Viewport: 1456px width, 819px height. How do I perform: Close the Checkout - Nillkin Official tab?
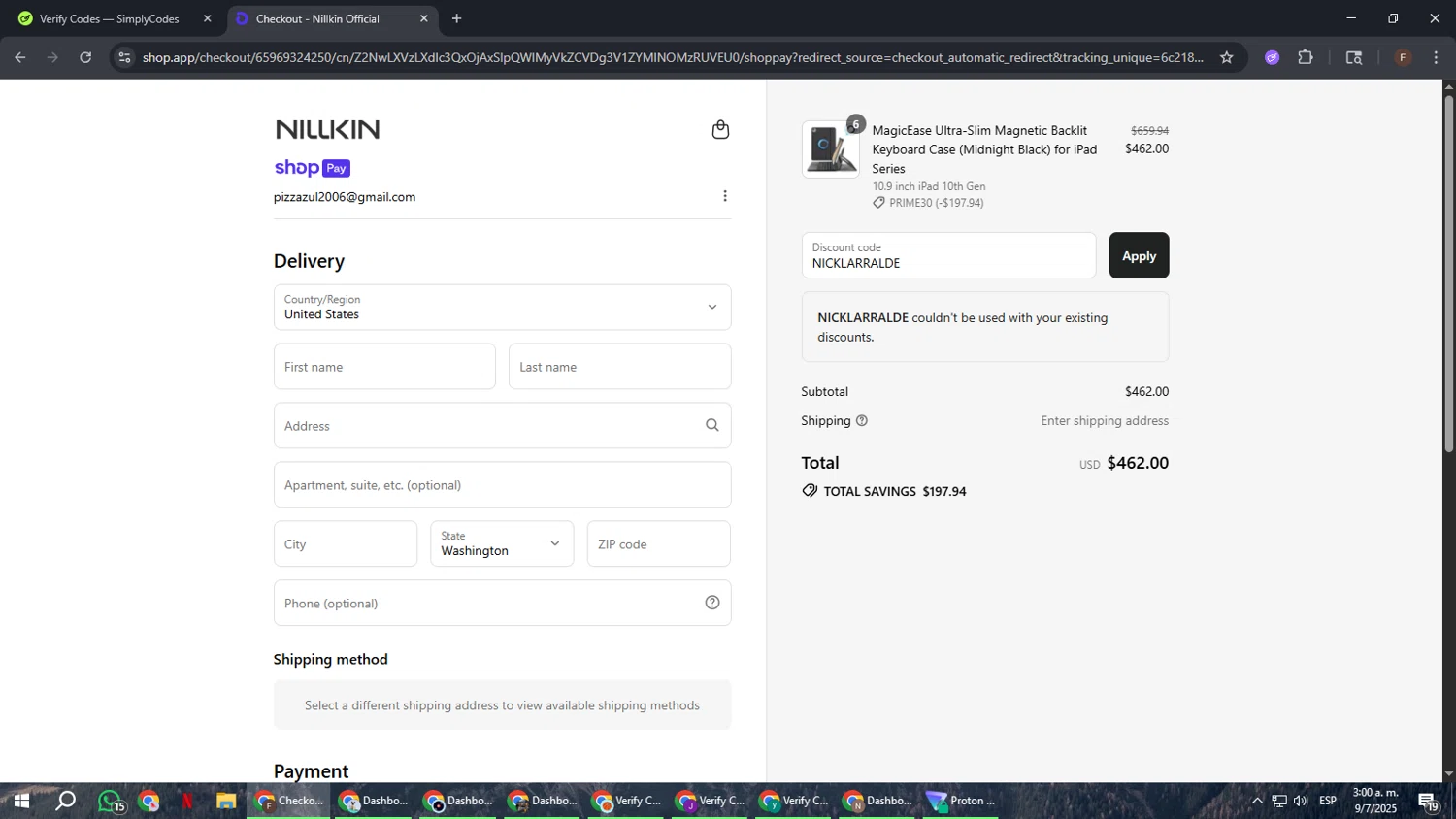pos(423,18)
